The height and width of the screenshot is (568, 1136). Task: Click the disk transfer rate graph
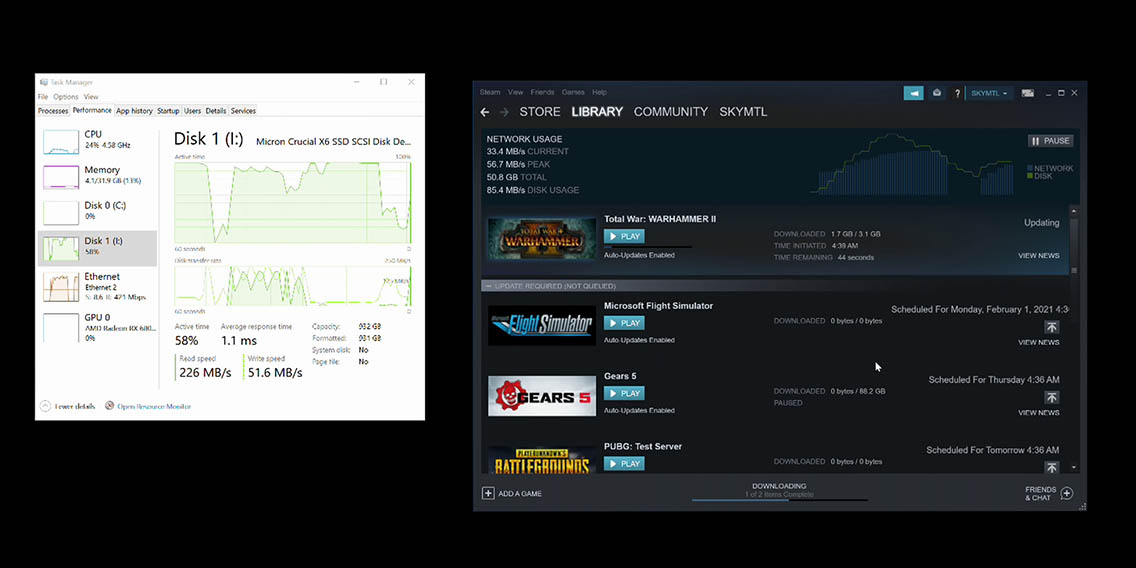click(293, 285)
